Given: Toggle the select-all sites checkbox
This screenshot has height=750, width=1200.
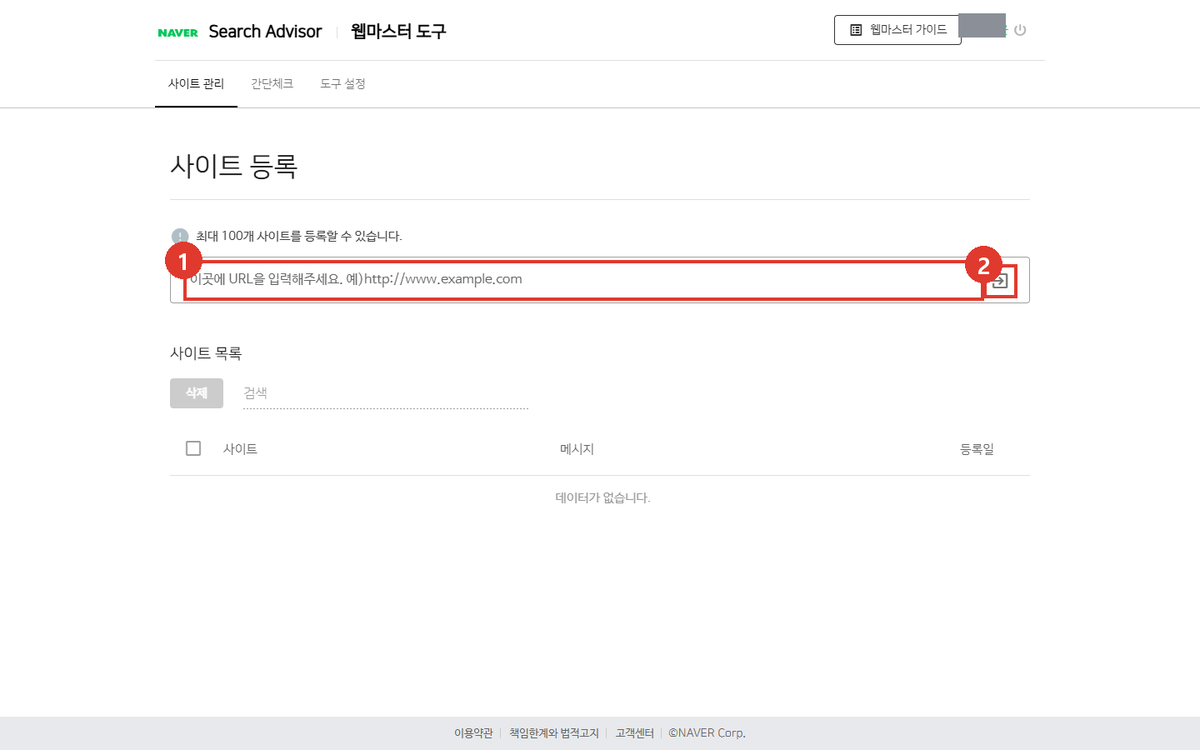Looking at the screenshot, I should [x=193, y=448].
